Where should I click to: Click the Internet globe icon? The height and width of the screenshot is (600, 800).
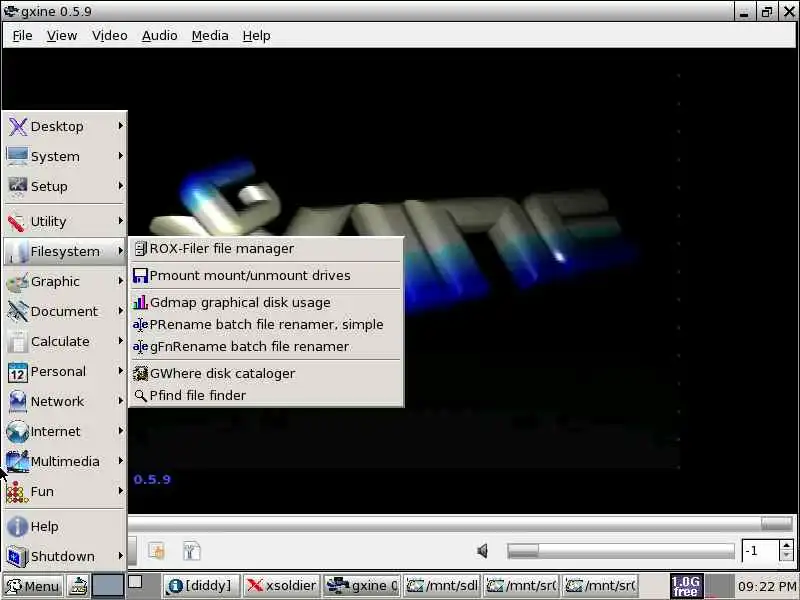[17, 432]
